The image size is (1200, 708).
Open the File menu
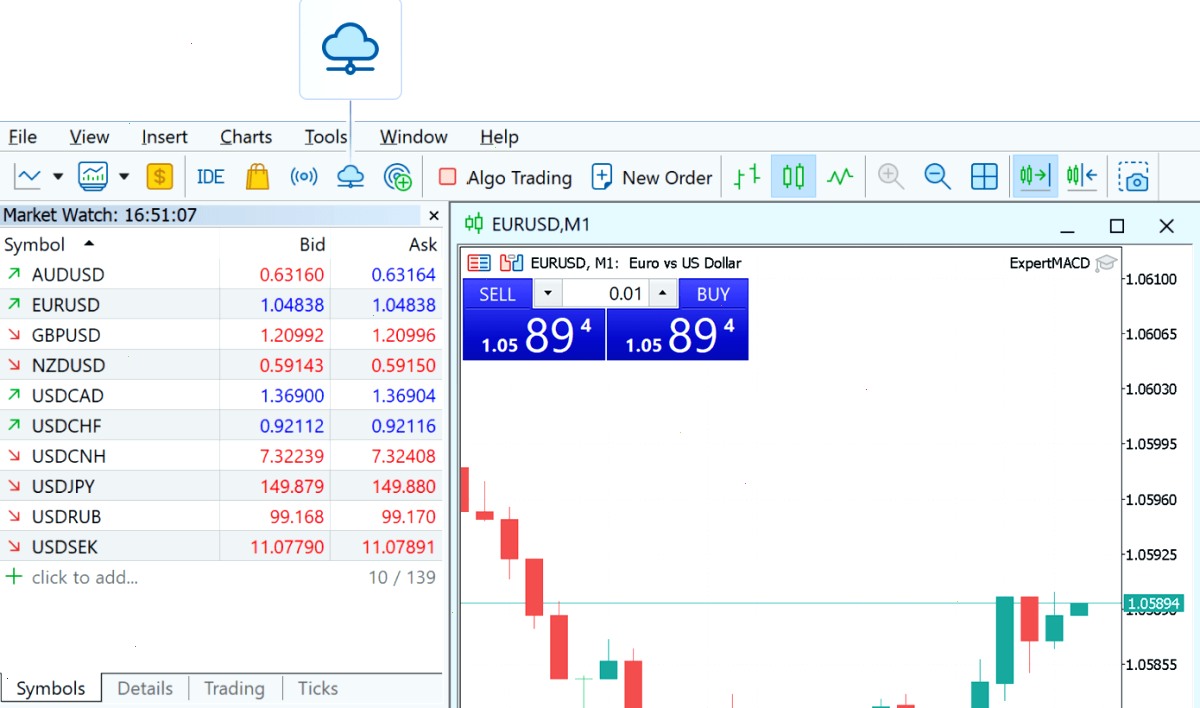tap(22, 137)
